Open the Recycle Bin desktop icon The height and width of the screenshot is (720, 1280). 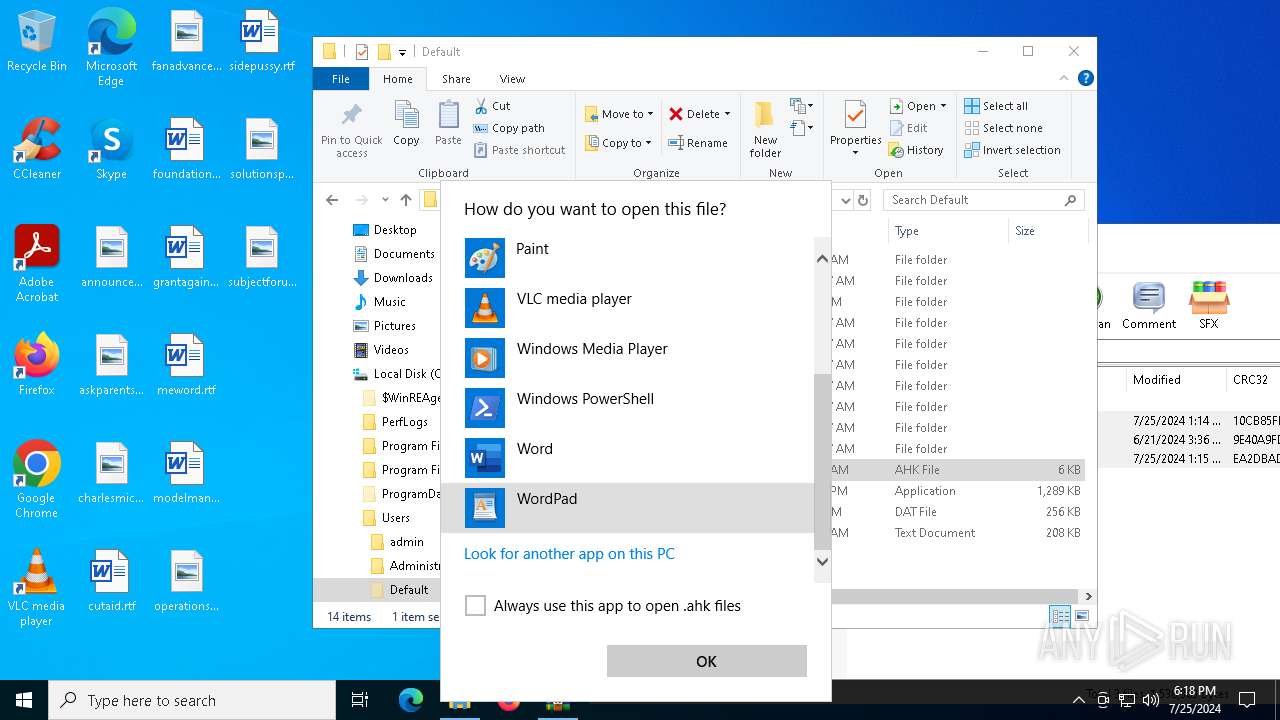click(37, 42)
